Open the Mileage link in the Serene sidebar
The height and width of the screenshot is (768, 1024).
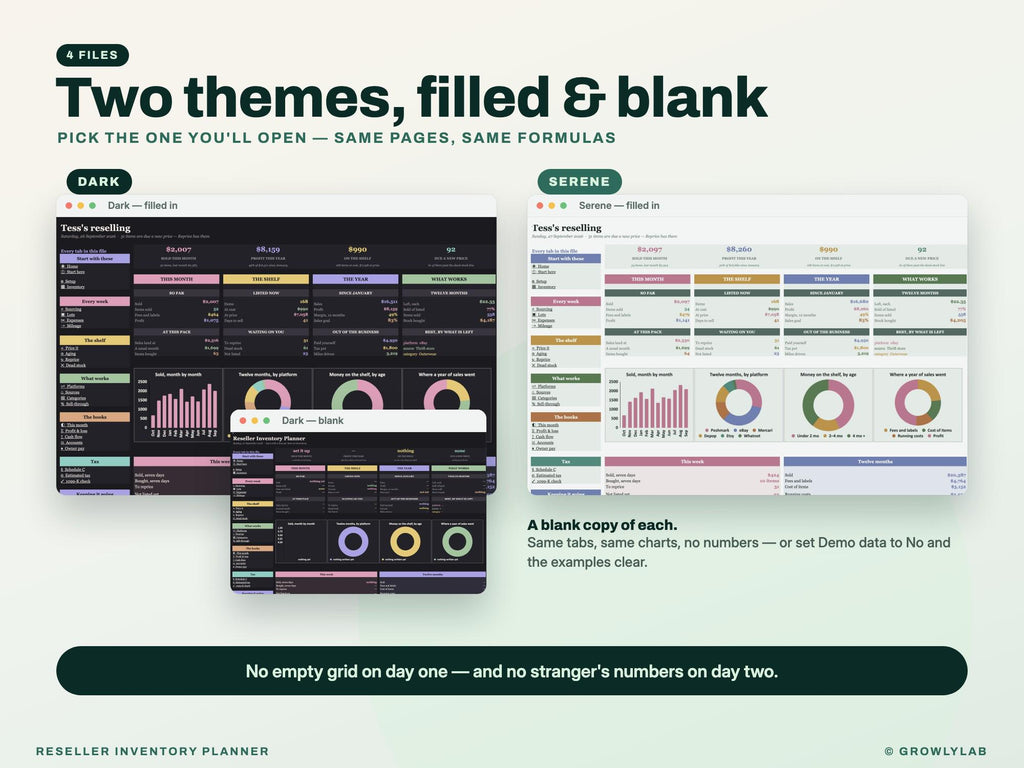pos(543,325)
